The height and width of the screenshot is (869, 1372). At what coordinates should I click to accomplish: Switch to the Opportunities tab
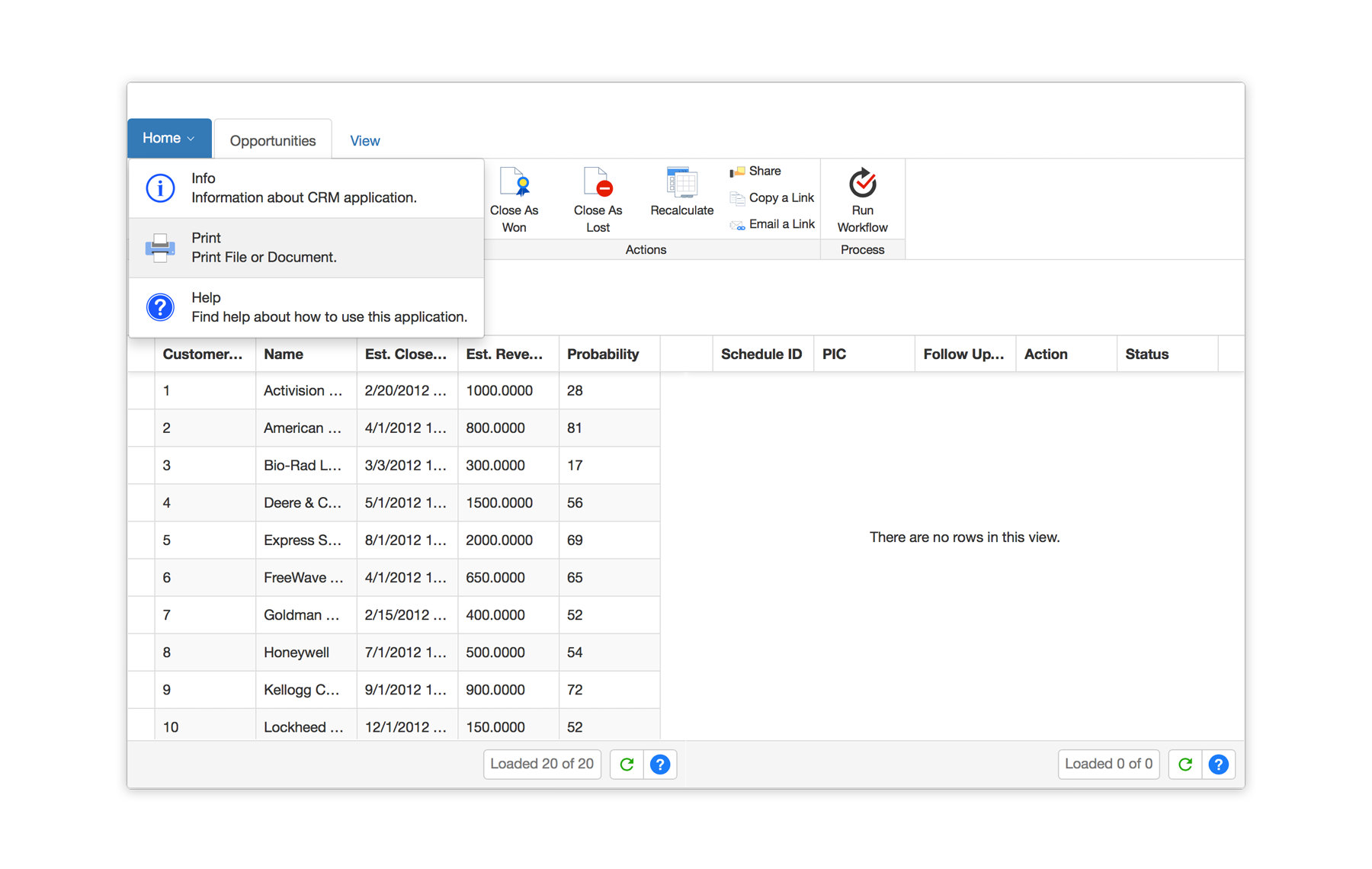273,141
